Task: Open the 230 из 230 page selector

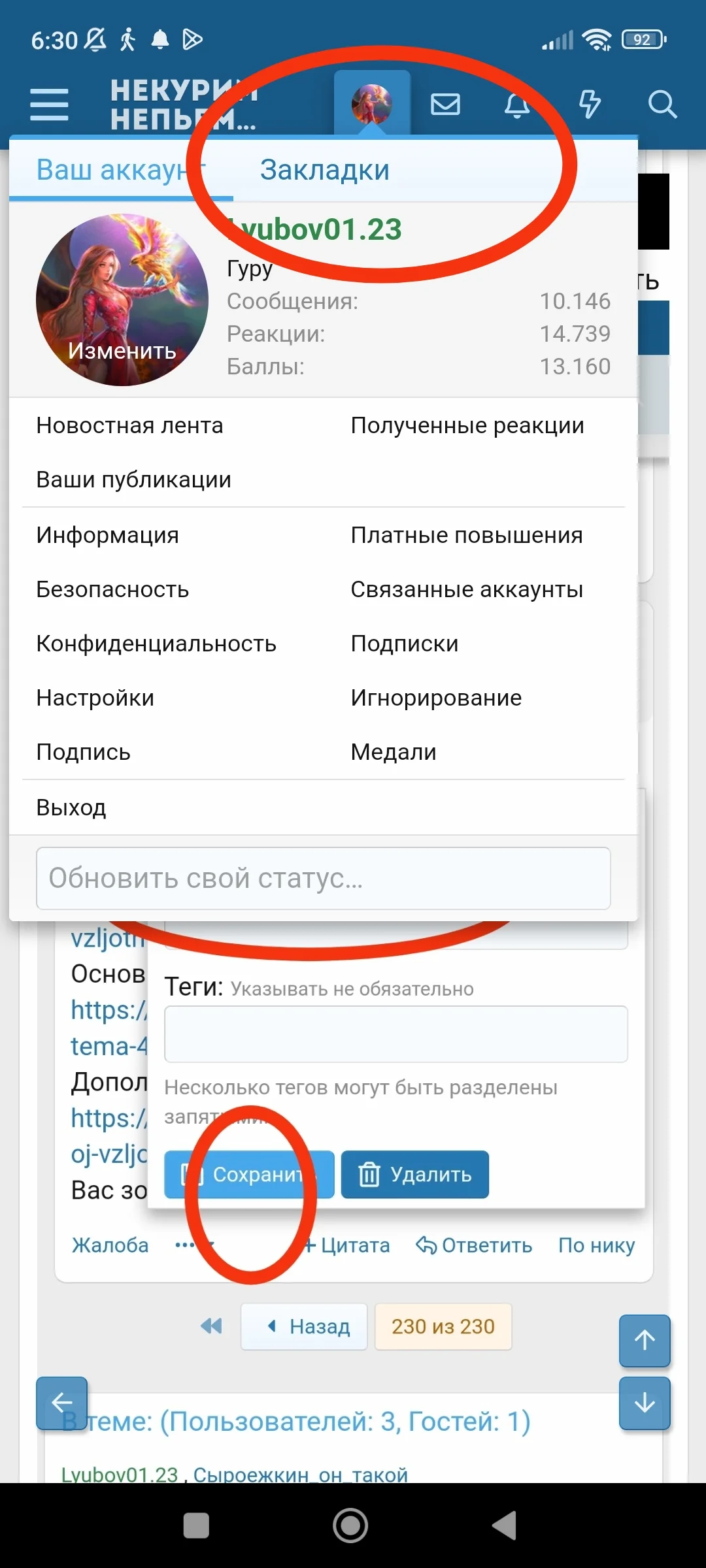Action: [443, 1326]
